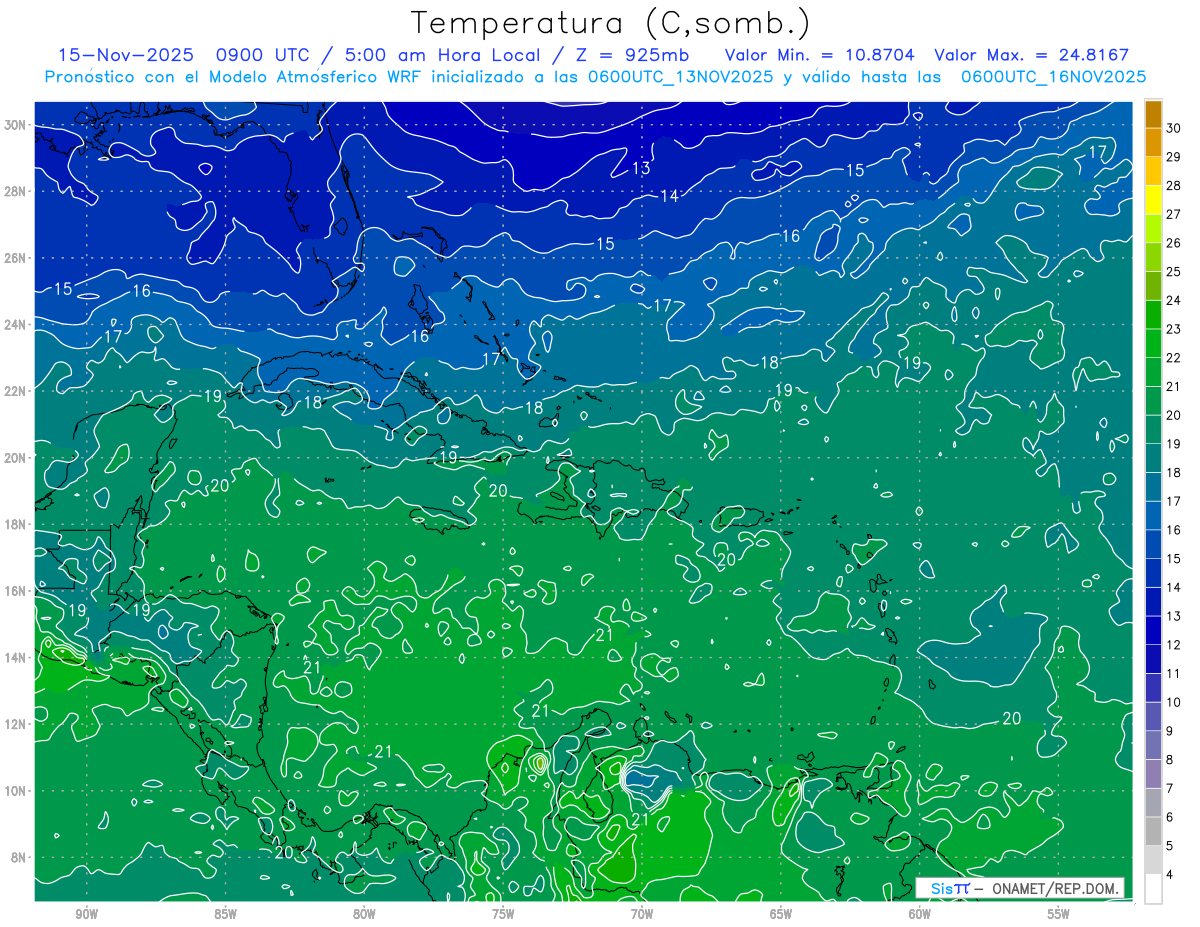Click the "70W" longitude axis label
Viewport: 1200px width, 927px height.
(642, 915)
